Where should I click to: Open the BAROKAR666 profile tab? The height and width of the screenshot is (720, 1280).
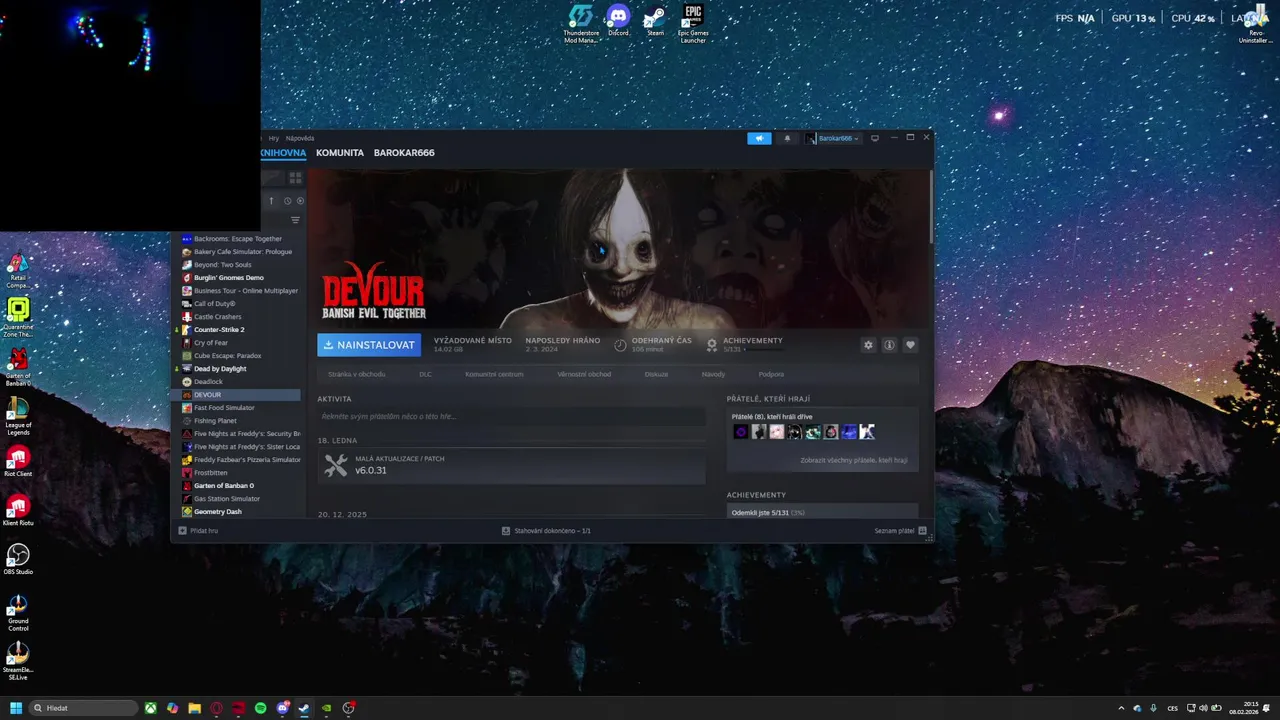point(404,153)
